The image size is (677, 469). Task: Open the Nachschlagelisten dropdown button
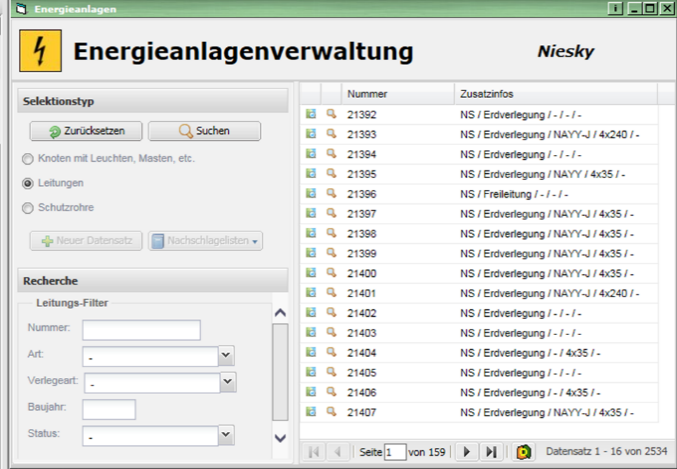(x=206, y=241)
